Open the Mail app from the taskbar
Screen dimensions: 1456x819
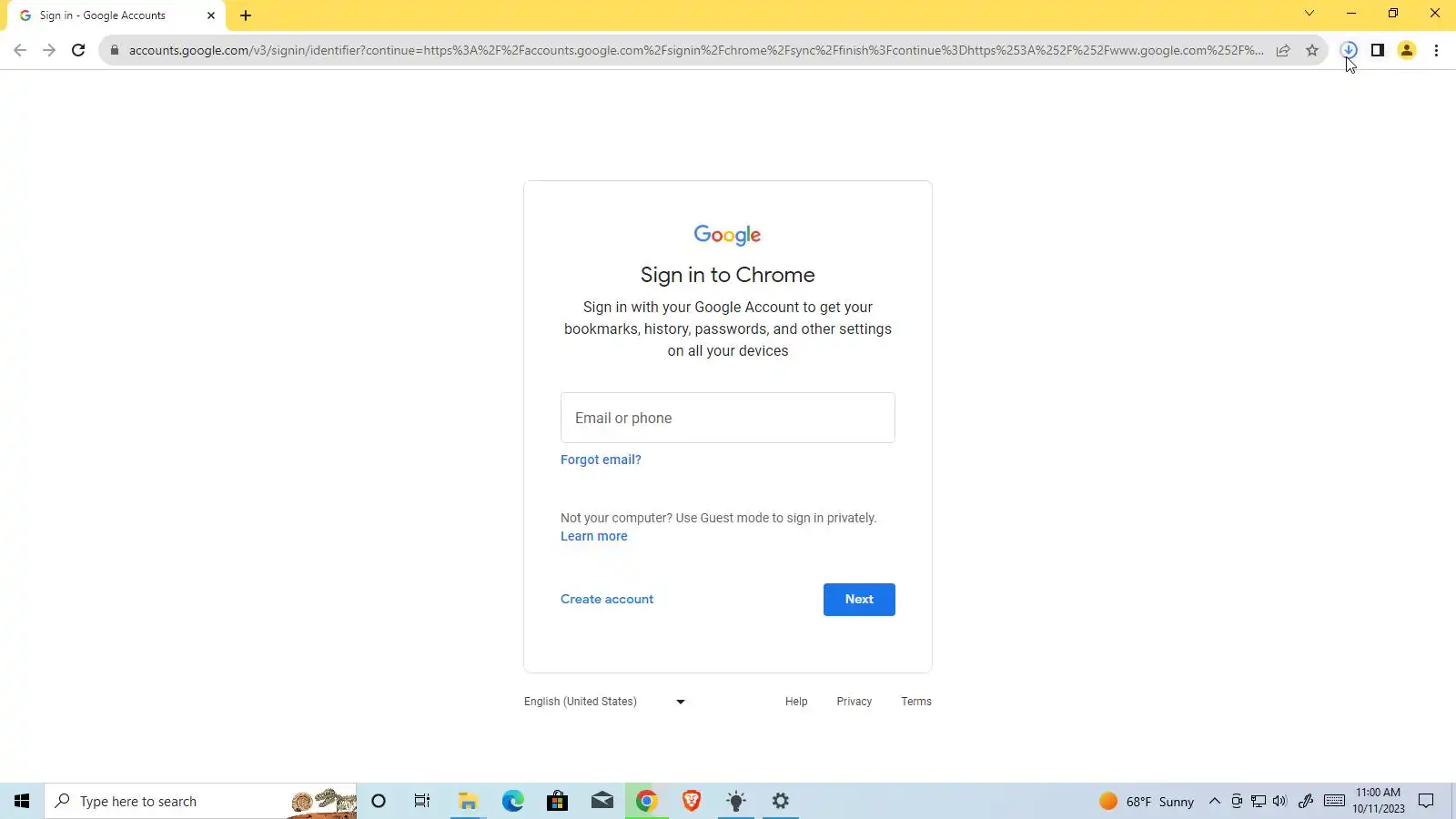tap(602, 801)
